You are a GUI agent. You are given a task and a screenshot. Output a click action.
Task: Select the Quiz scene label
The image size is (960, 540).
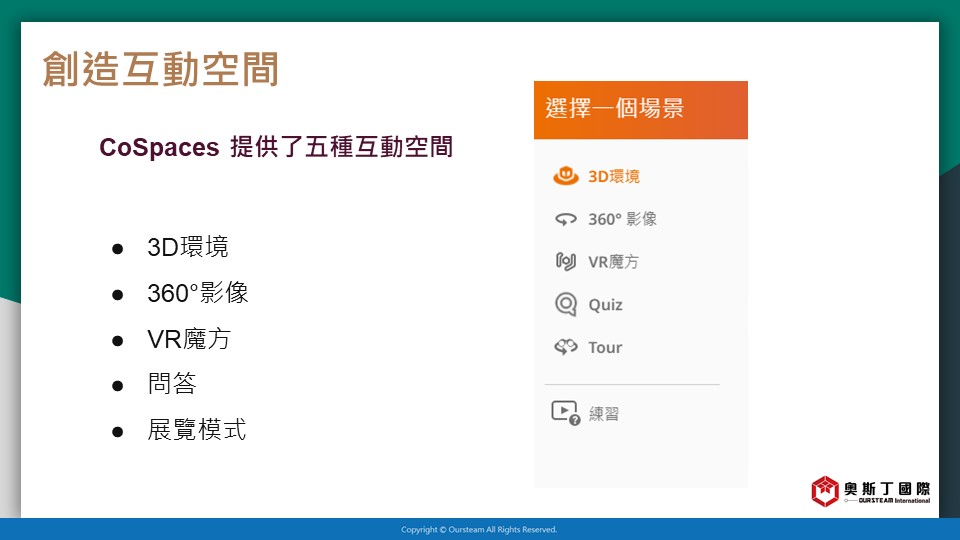coord(605,305)
